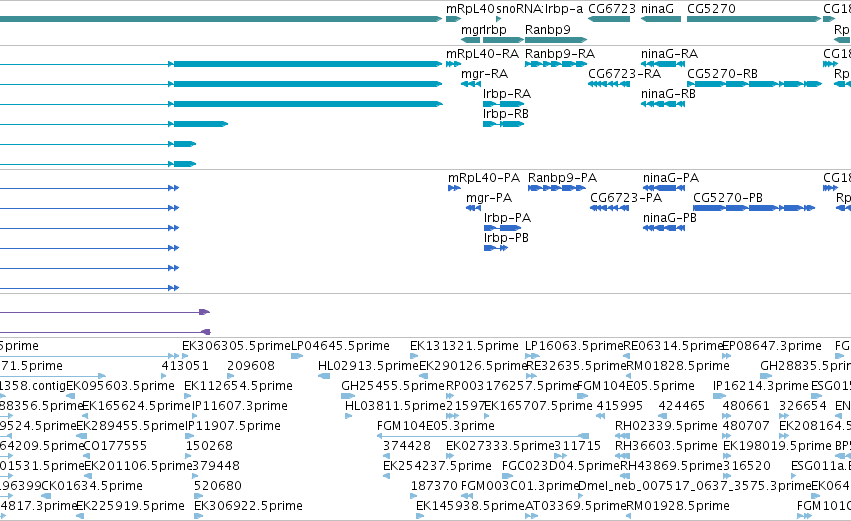Screen dimensions: 851x521
Task: Open the ninaG-RB transcript label
Action: [x=668, y=94]
